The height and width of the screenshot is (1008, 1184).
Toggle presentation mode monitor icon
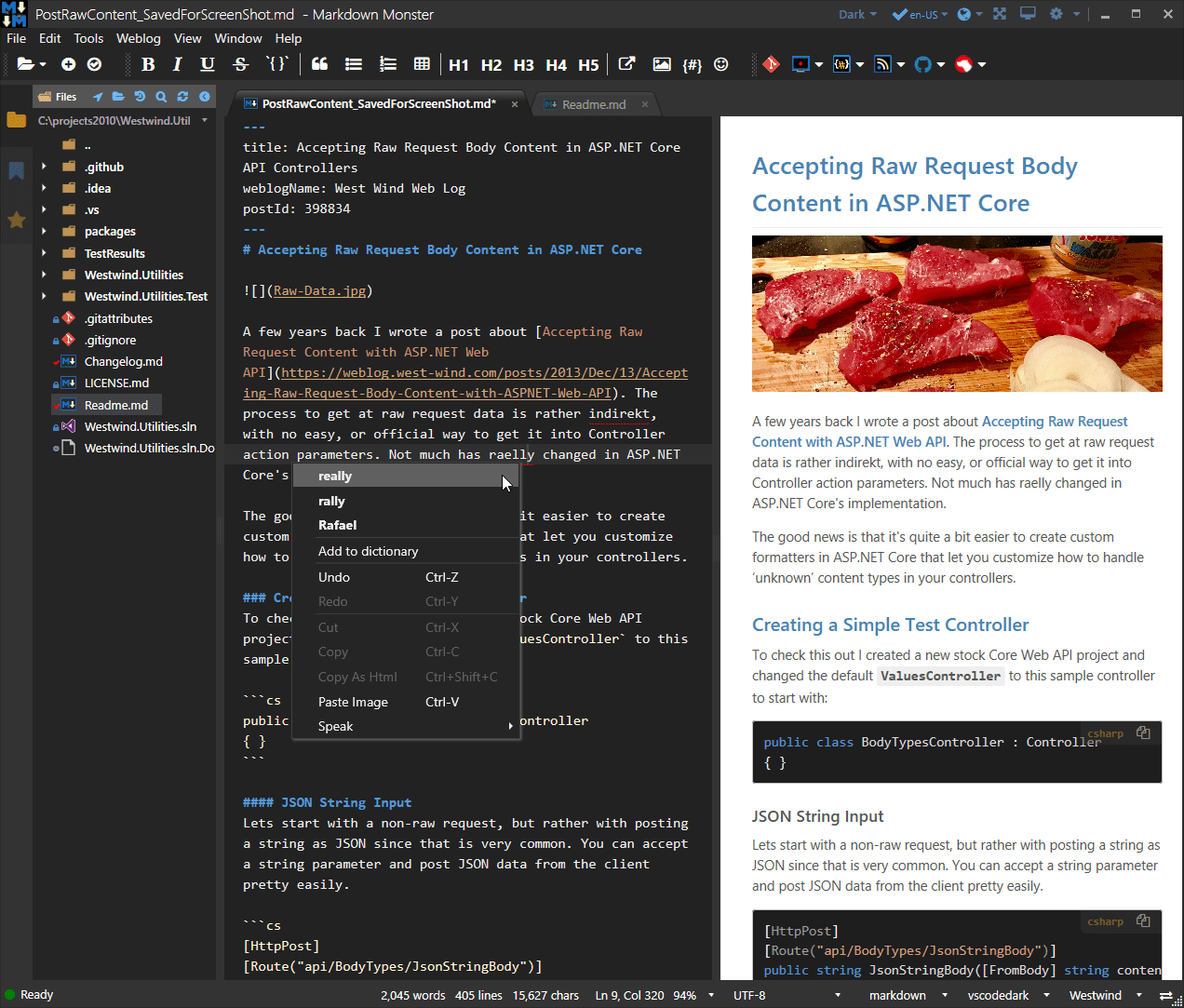click(1028, 14)
